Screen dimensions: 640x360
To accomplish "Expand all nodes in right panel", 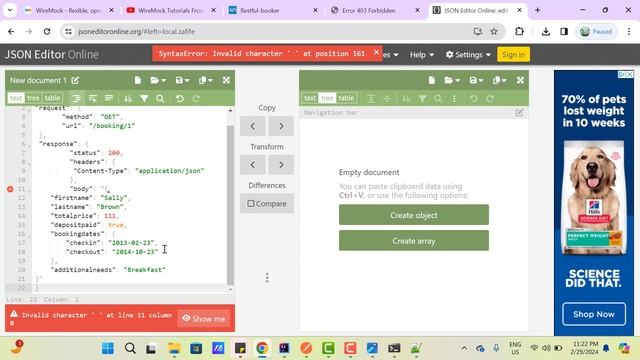I will click(371, 98).
